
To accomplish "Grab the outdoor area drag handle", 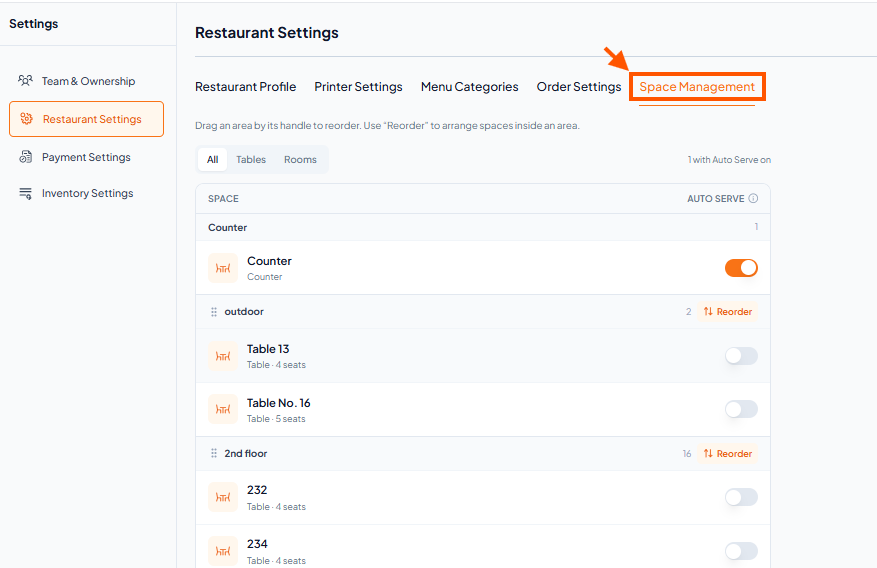I will point(214,312).
